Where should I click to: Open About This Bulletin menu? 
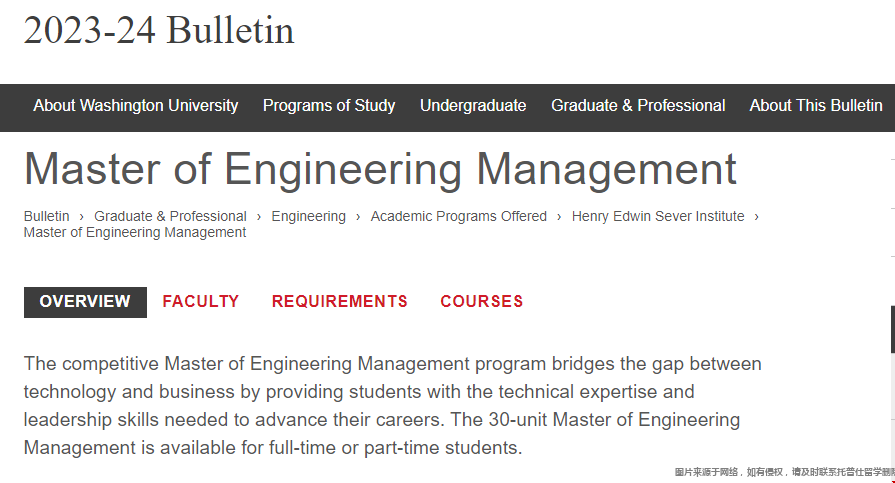click(x=816, y=106)
